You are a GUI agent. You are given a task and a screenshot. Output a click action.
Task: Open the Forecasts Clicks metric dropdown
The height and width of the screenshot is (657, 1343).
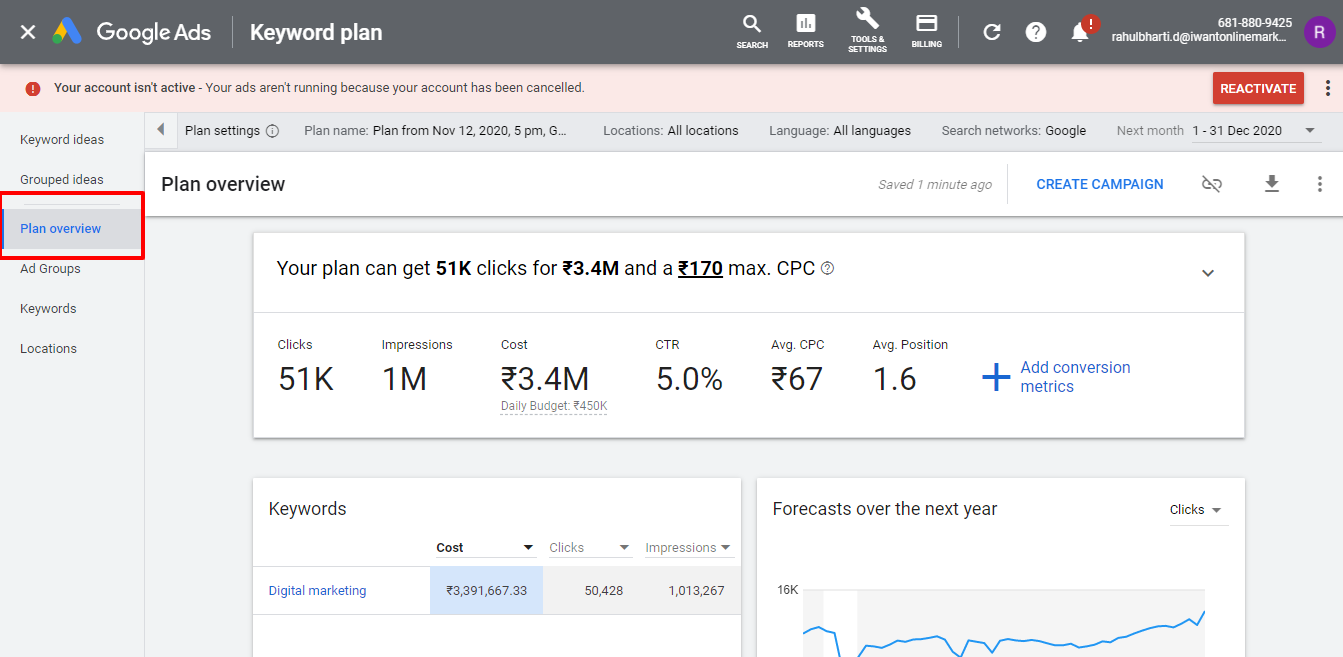tap(1197, 510)
